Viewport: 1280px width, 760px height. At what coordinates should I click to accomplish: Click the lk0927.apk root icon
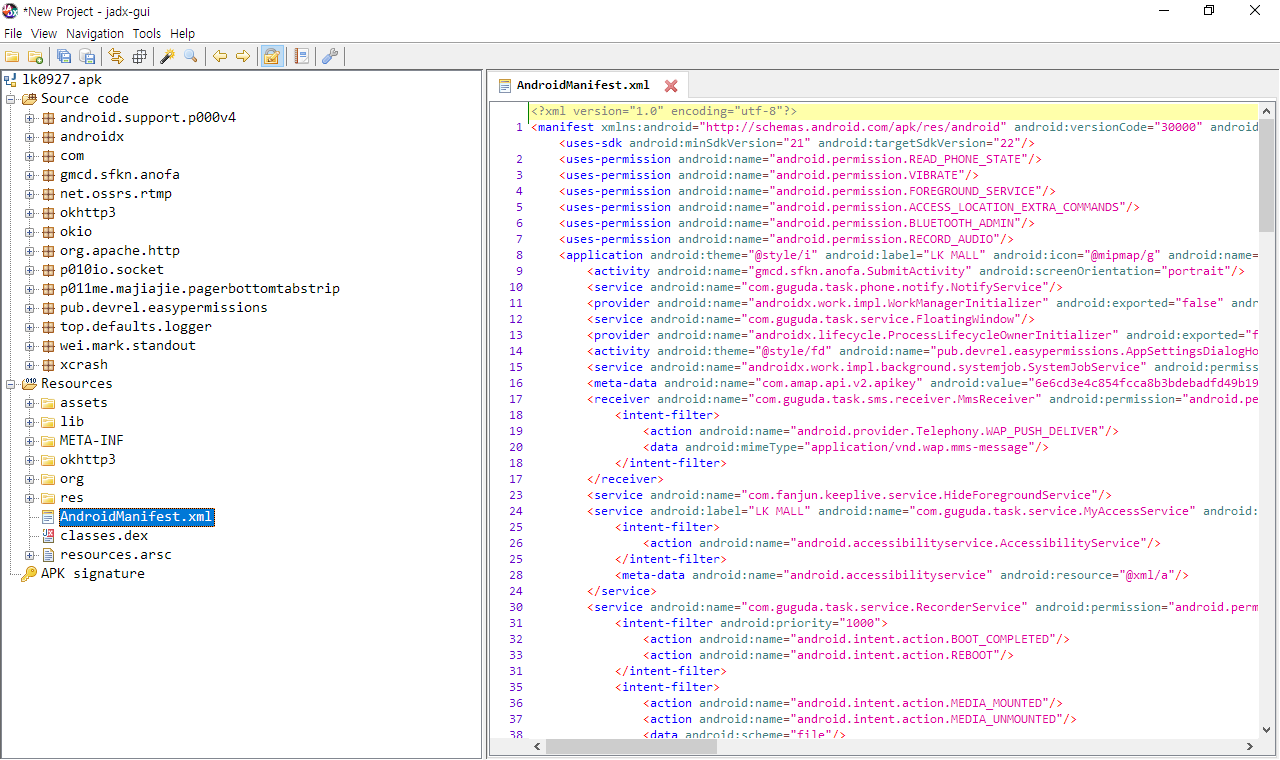click(x=10, y=80)
